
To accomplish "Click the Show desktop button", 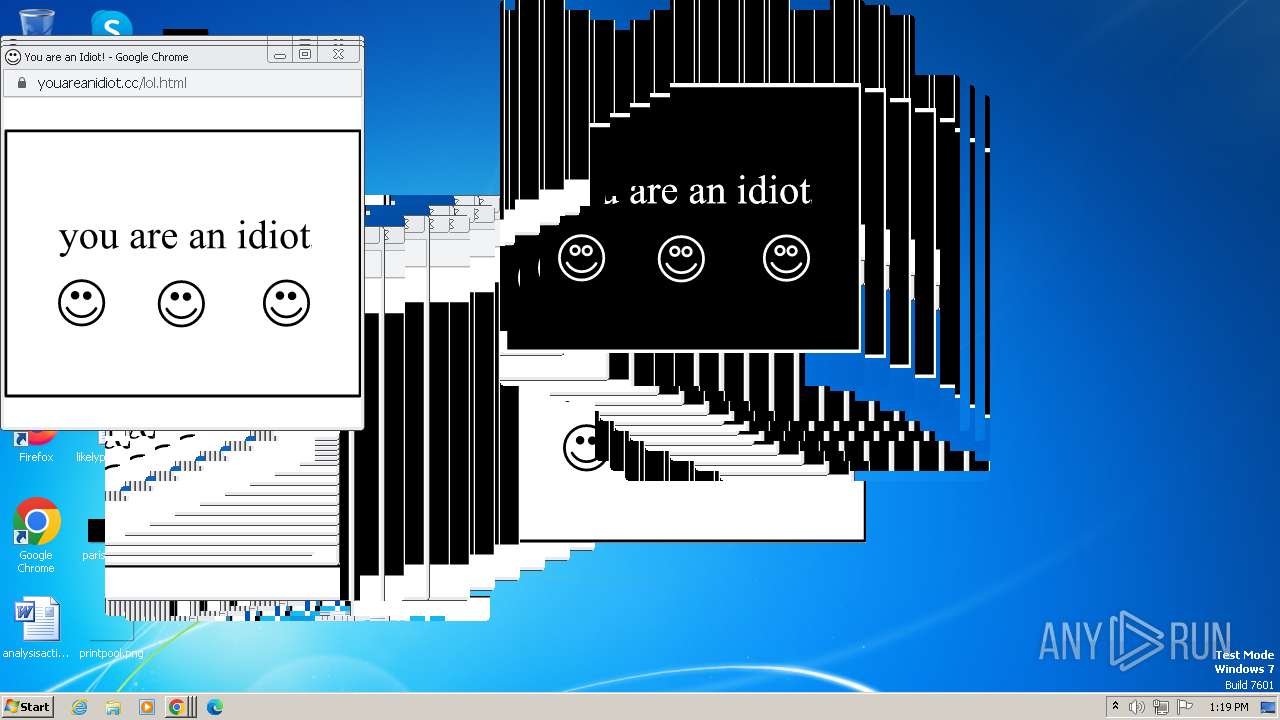I will click(1268, 707).
